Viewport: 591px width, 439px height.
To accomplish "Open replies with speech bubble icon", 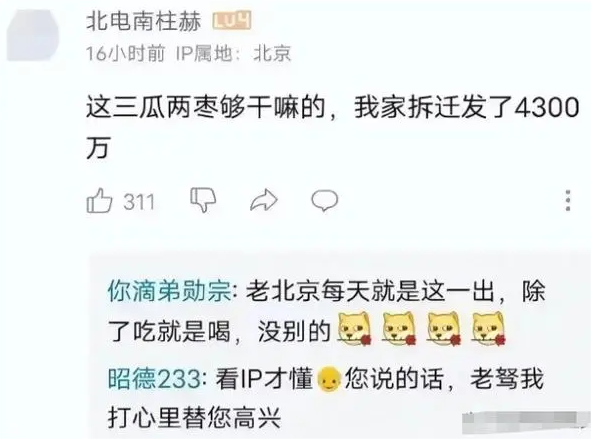I will 325,200.
